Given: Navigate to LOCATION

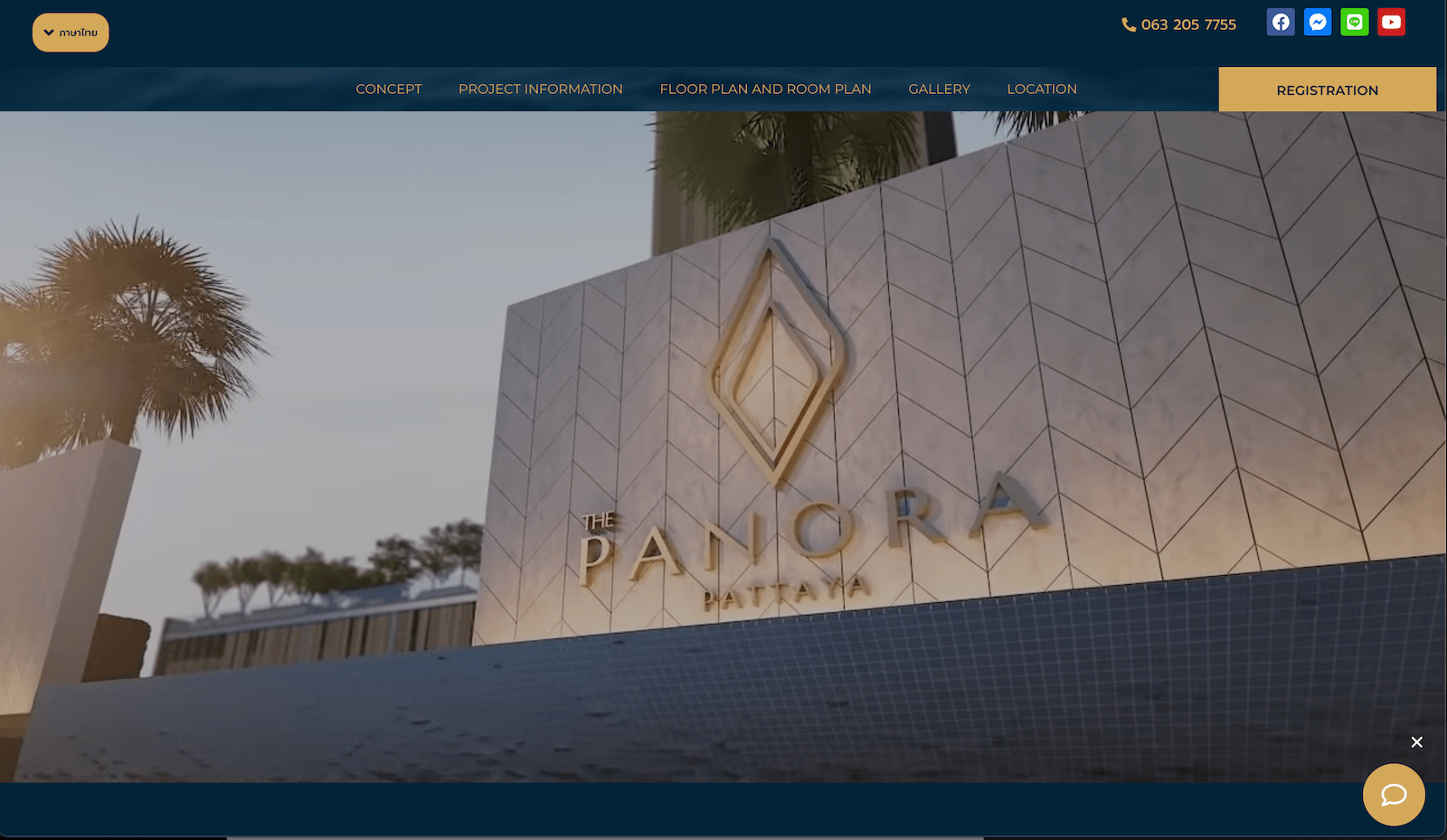Looking at the screenshot, I should (x=1042, y=90).
